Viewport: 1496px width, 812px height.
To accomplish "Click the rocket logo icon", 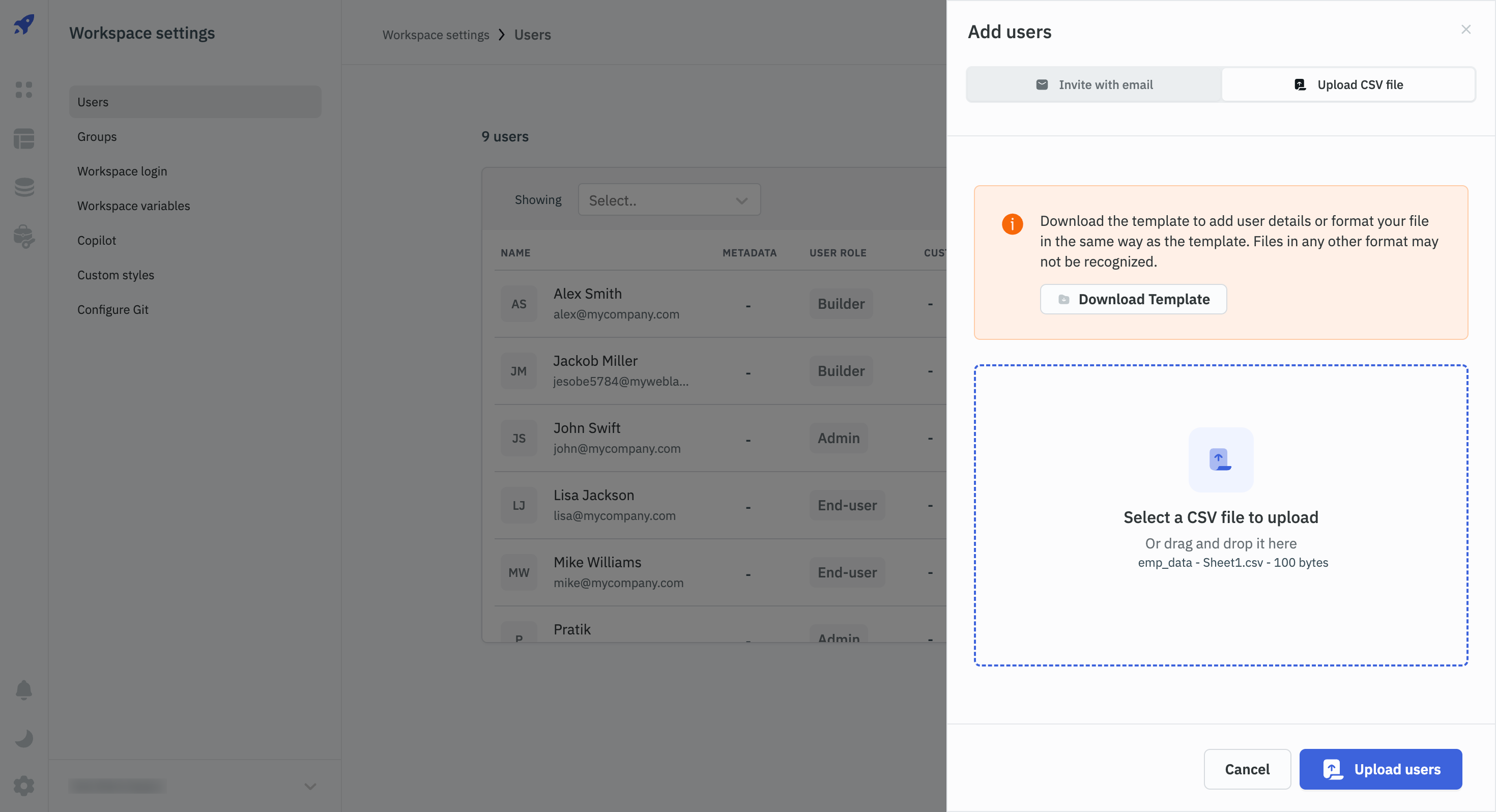I will [24, 24].
